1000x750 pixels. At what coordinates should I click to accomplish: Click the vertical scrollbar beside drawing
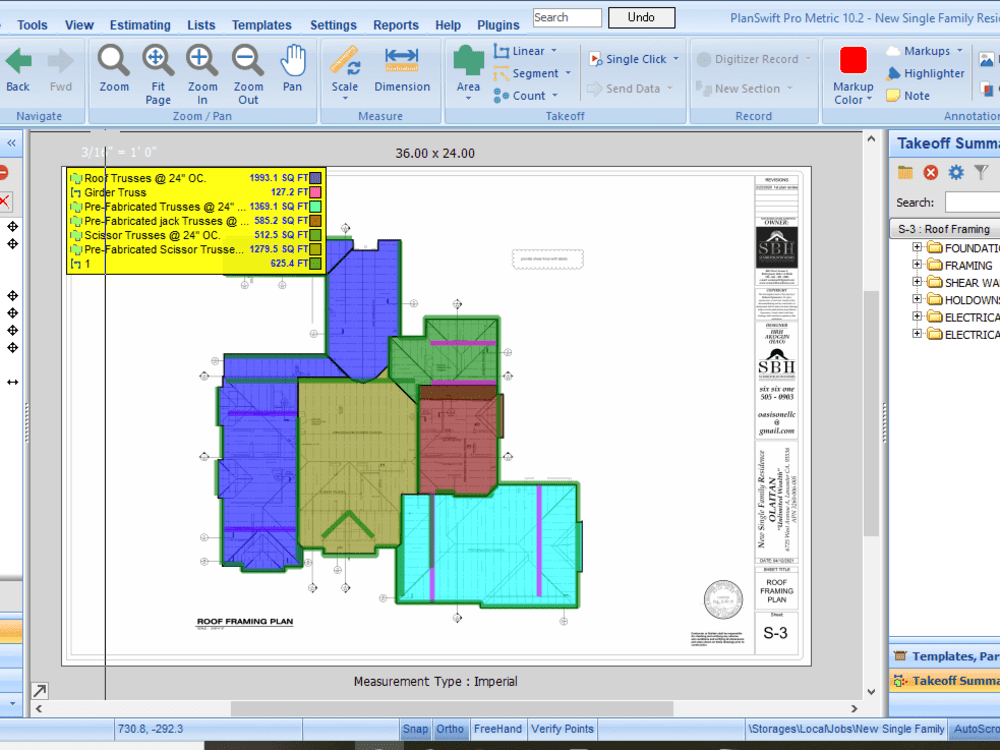[x=871, y=414]
